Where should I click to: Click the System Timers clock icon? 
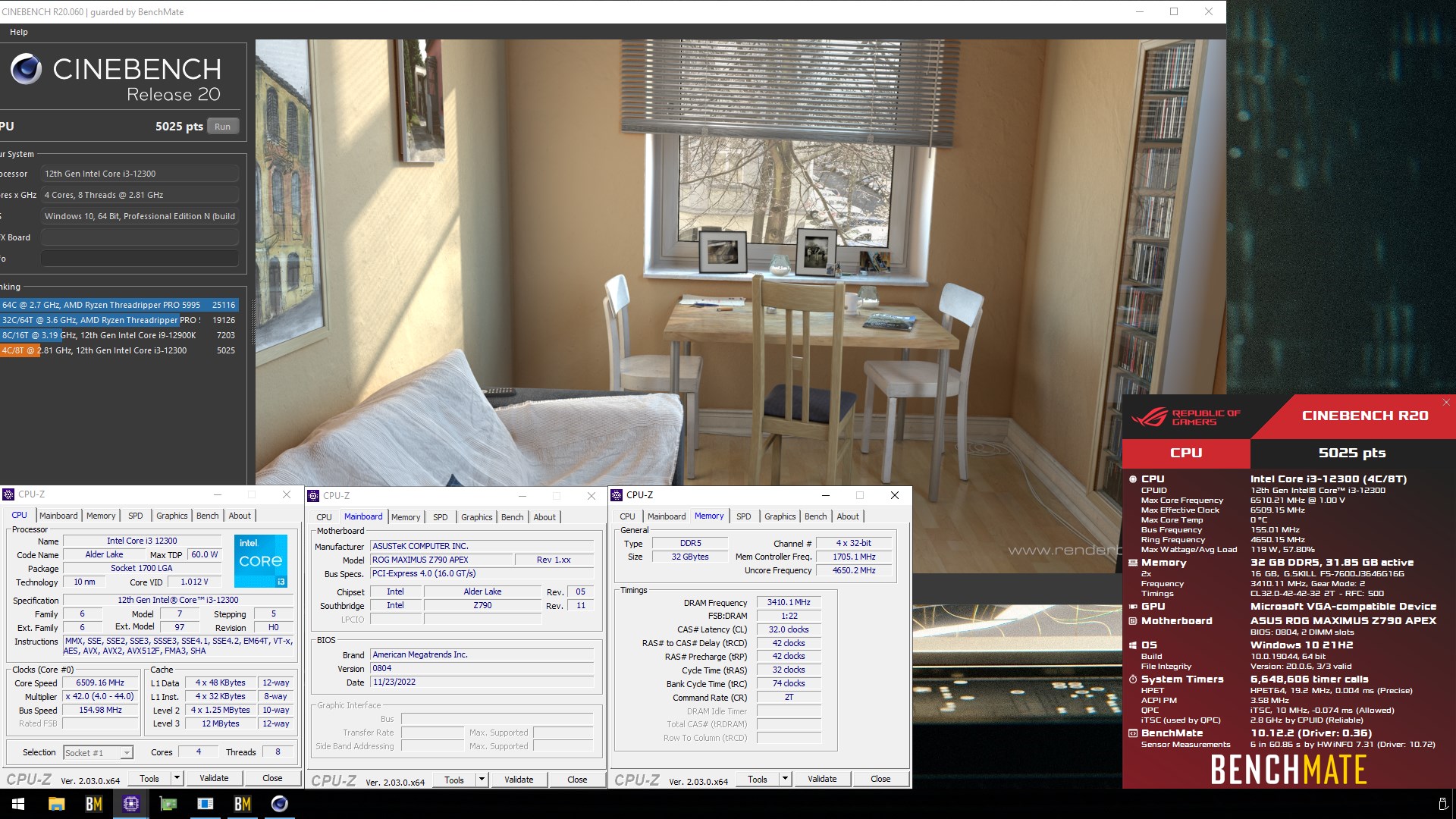[1133, 679]
